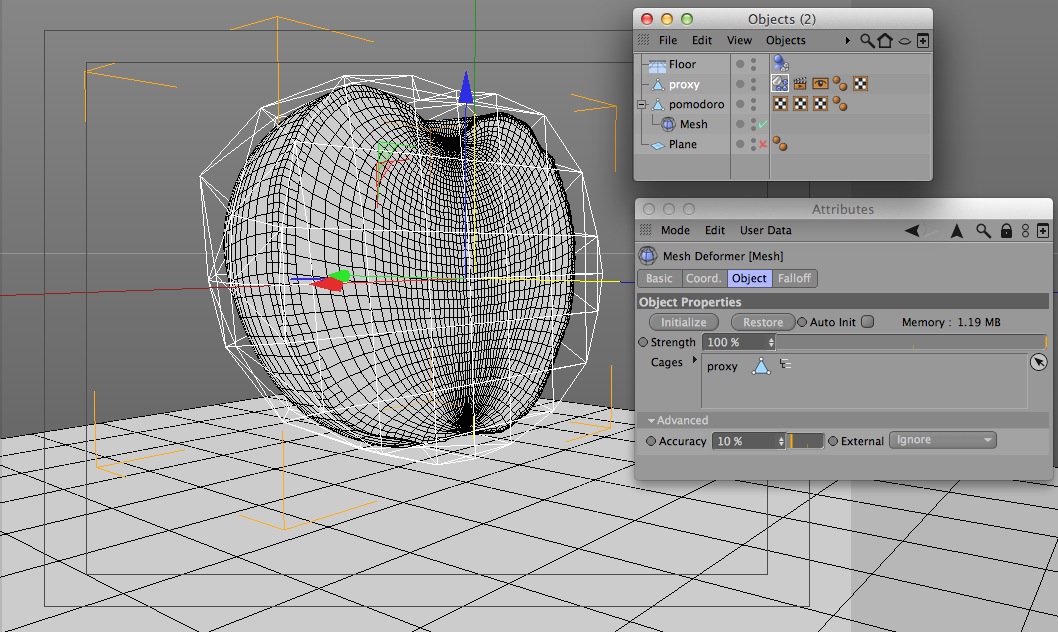This screenshot has height=632, width=1058.
Task: Select first checkerboard texture tag on pomodoro row
Action: (x=780, y=104)
